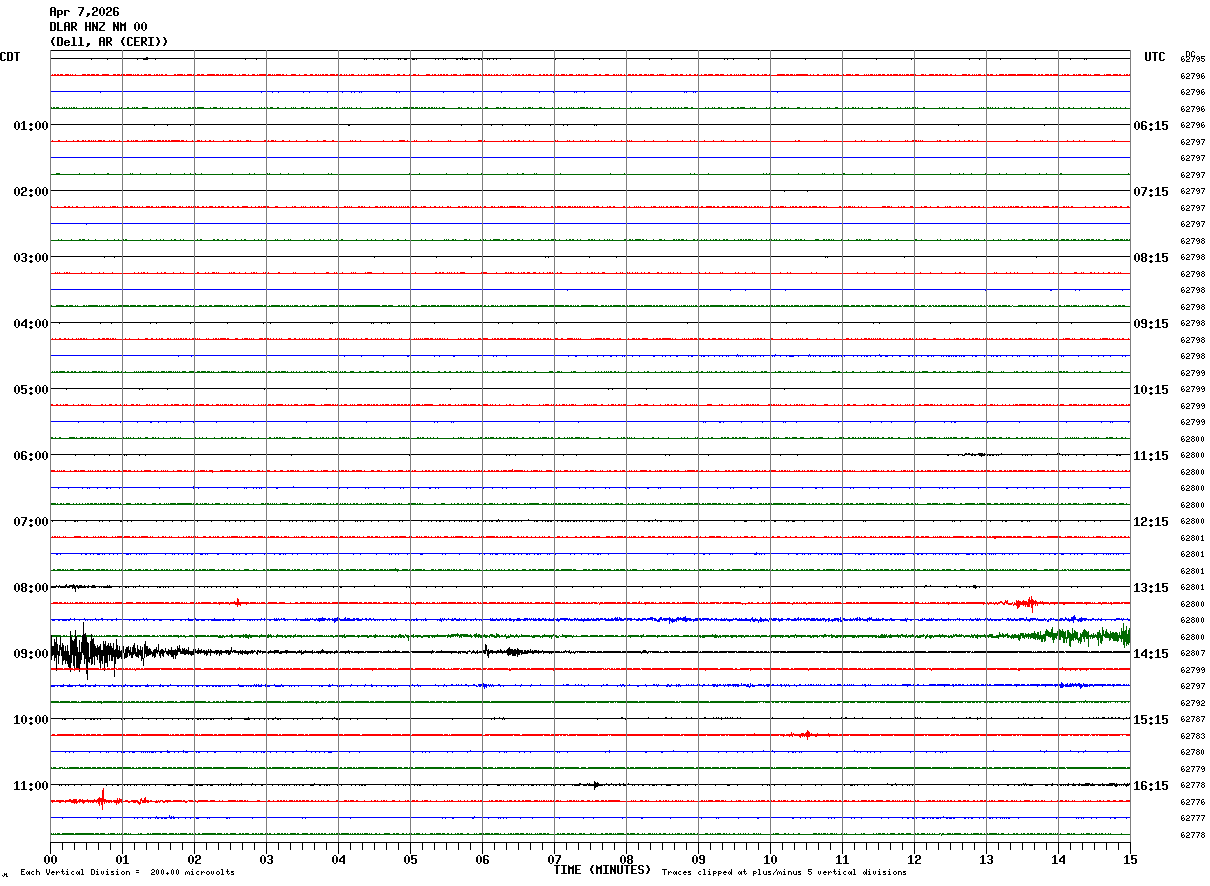1210x886 pixels.
Task: Click the 09:15 UTC row label
Action: [1150, 324]
